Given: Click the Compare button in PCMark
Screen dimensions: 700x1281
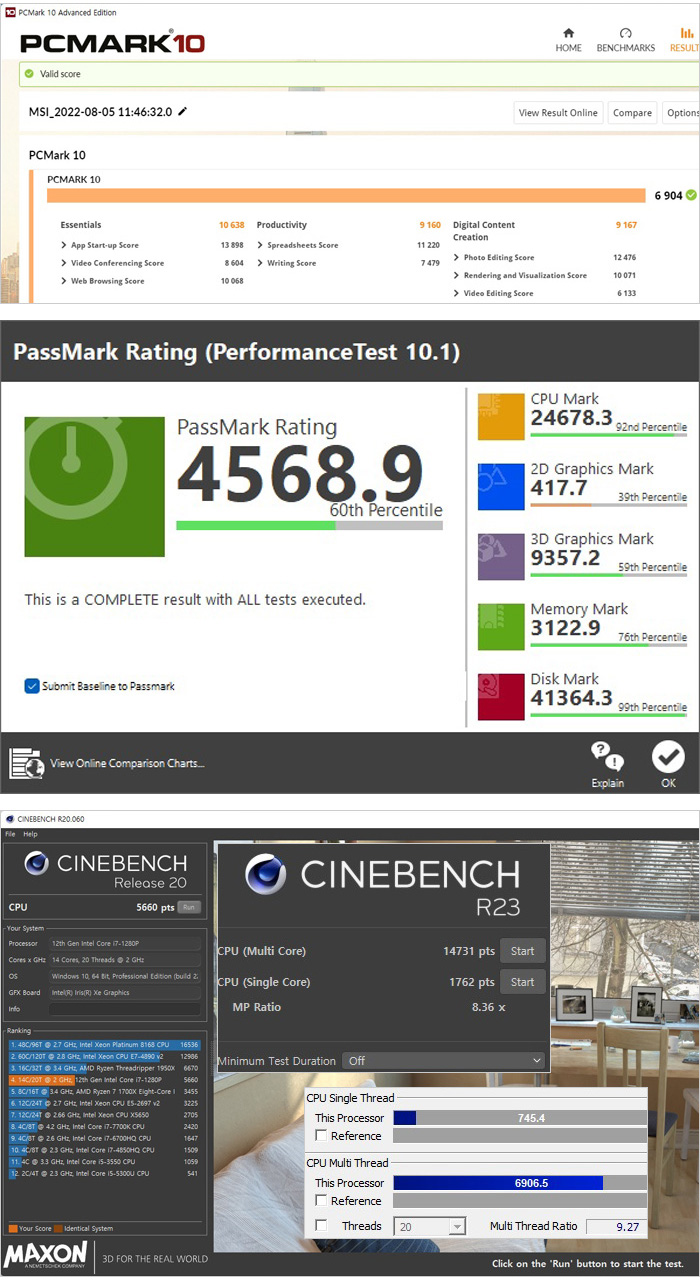Looking at the screenshot, I should tap(632, 113).
